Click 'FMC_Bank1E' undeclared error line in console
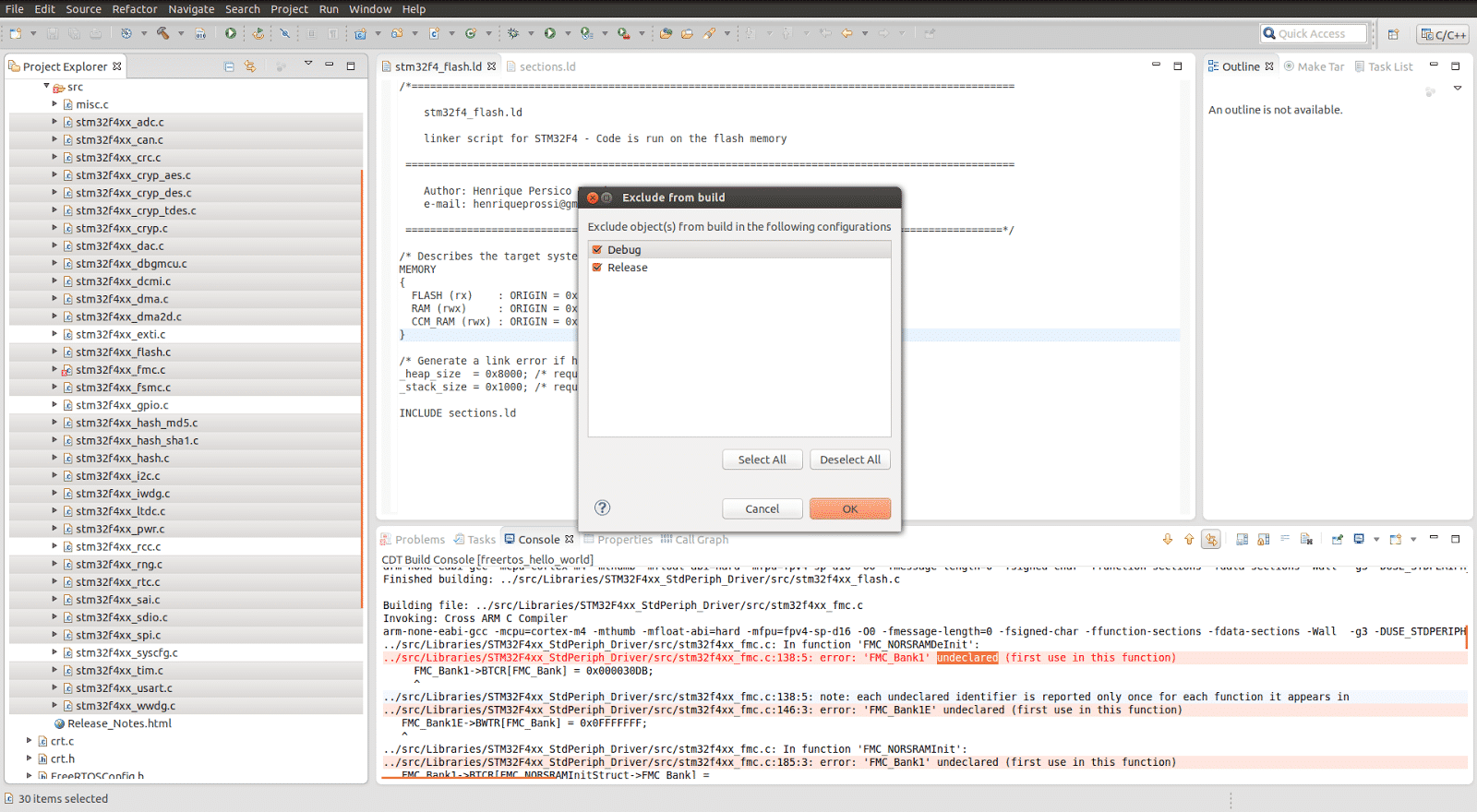Screen dimensions: 1477x812 tap(925, 710)
